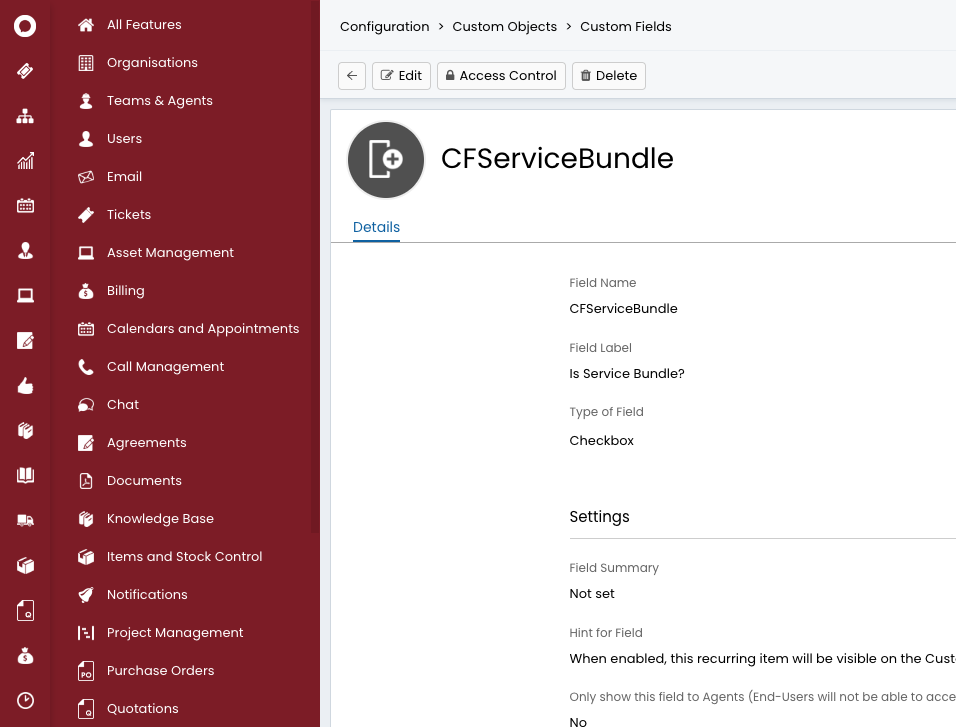Open the money bag icon in left rail
Screen dimensions: 956x727
(x=25, y=656)
